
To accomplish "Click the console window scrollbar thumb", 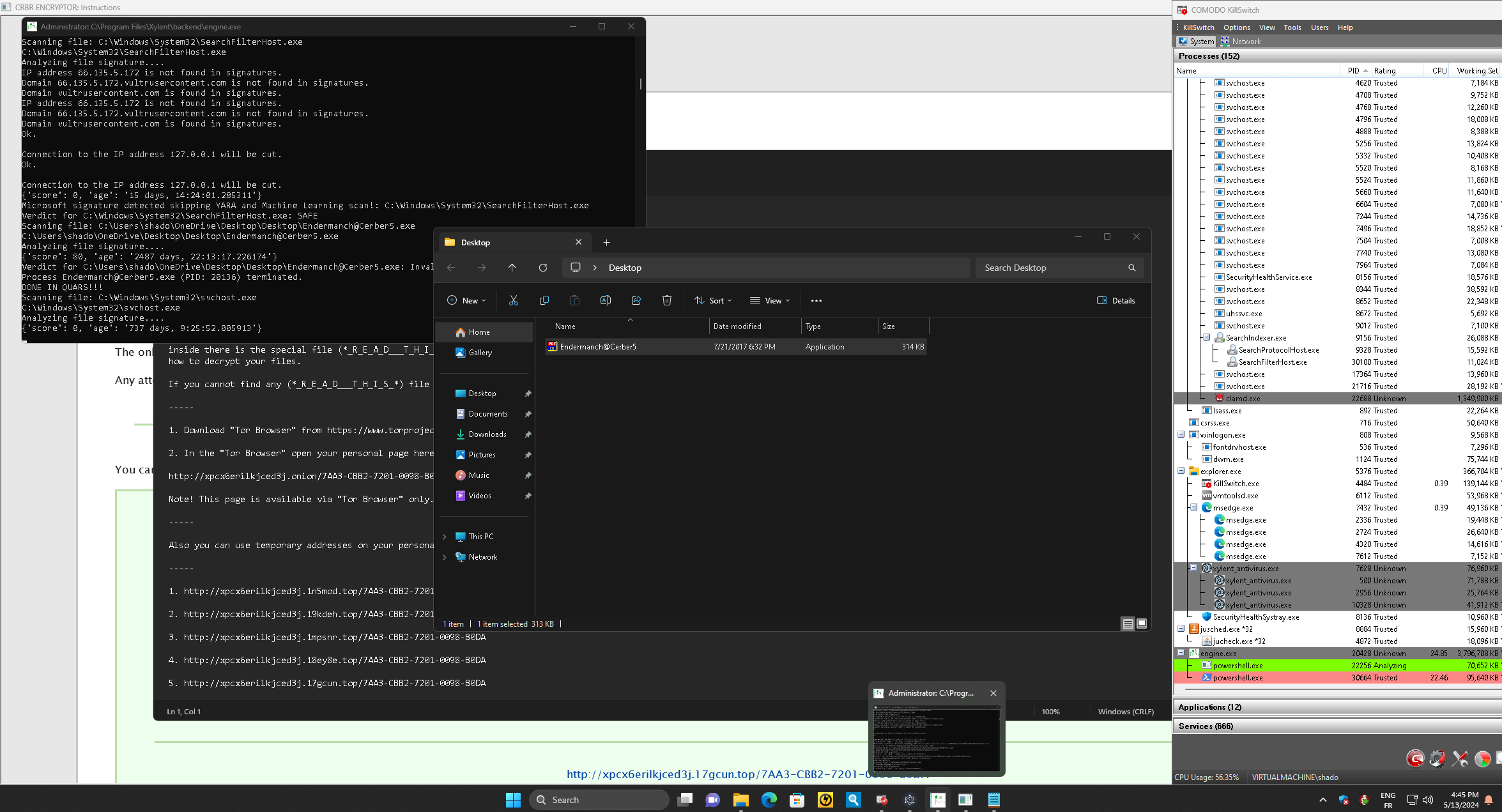I will (x=640, y=84).
